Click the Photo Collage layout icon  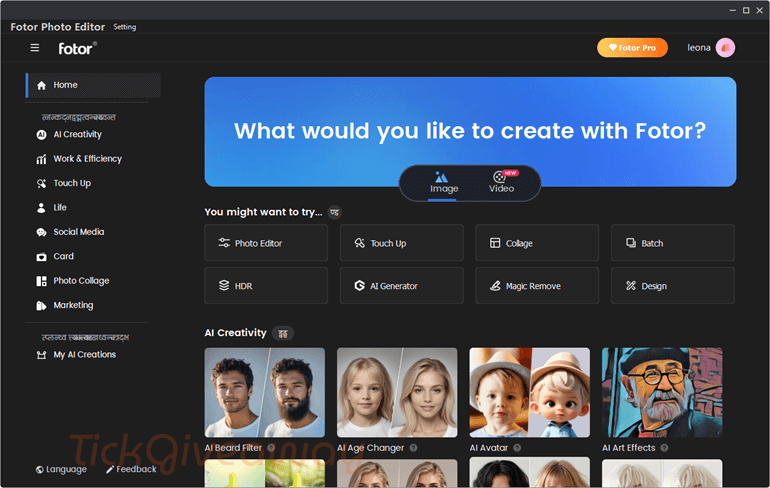coord(41,281)
